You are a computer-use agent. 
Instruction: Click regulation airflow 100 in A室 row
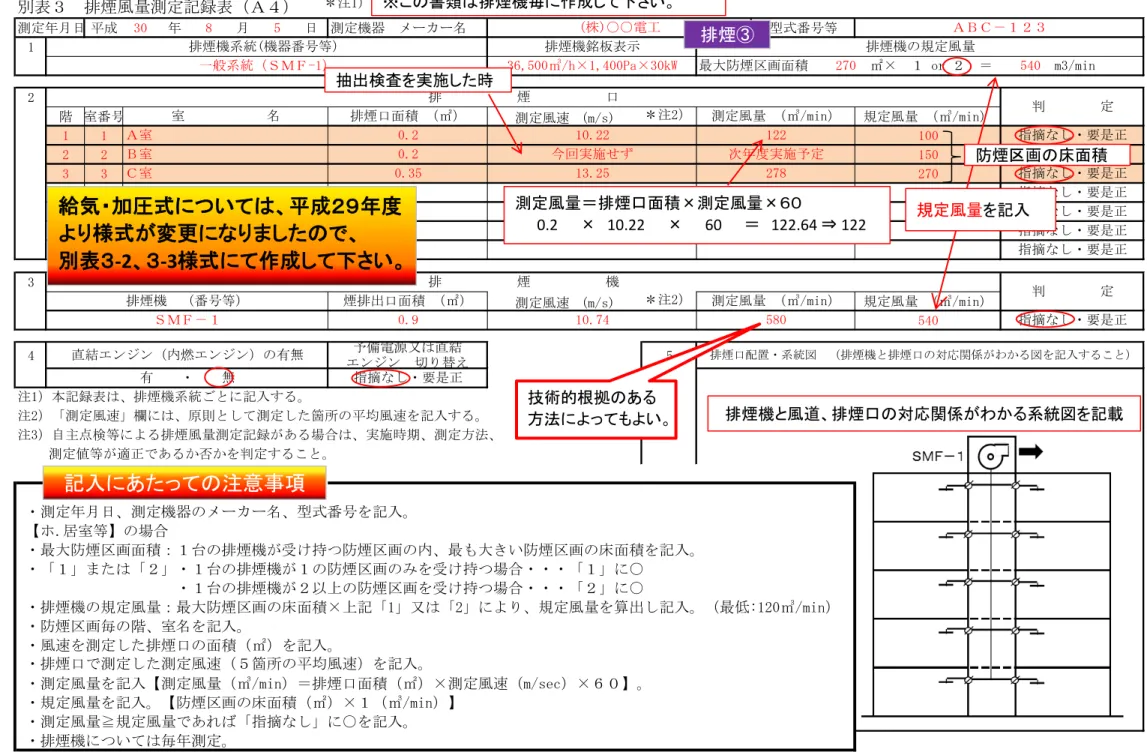(928, 135)
